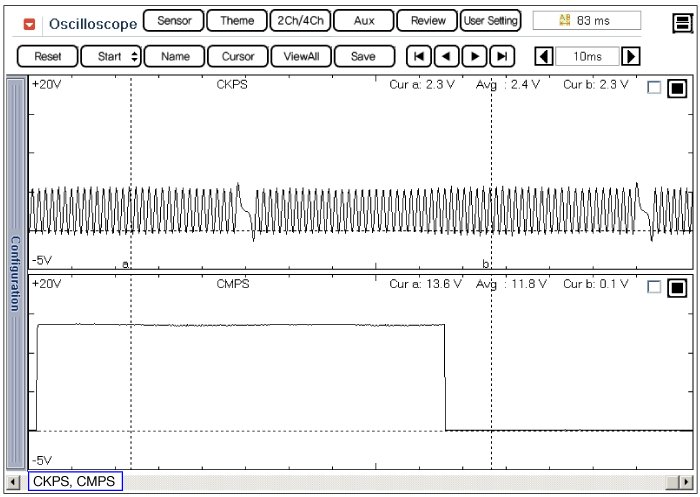Image resolution: width=700 pixels, height=497 pixels.
Task: Open the Sensor menu
Action: pos(174,20)
